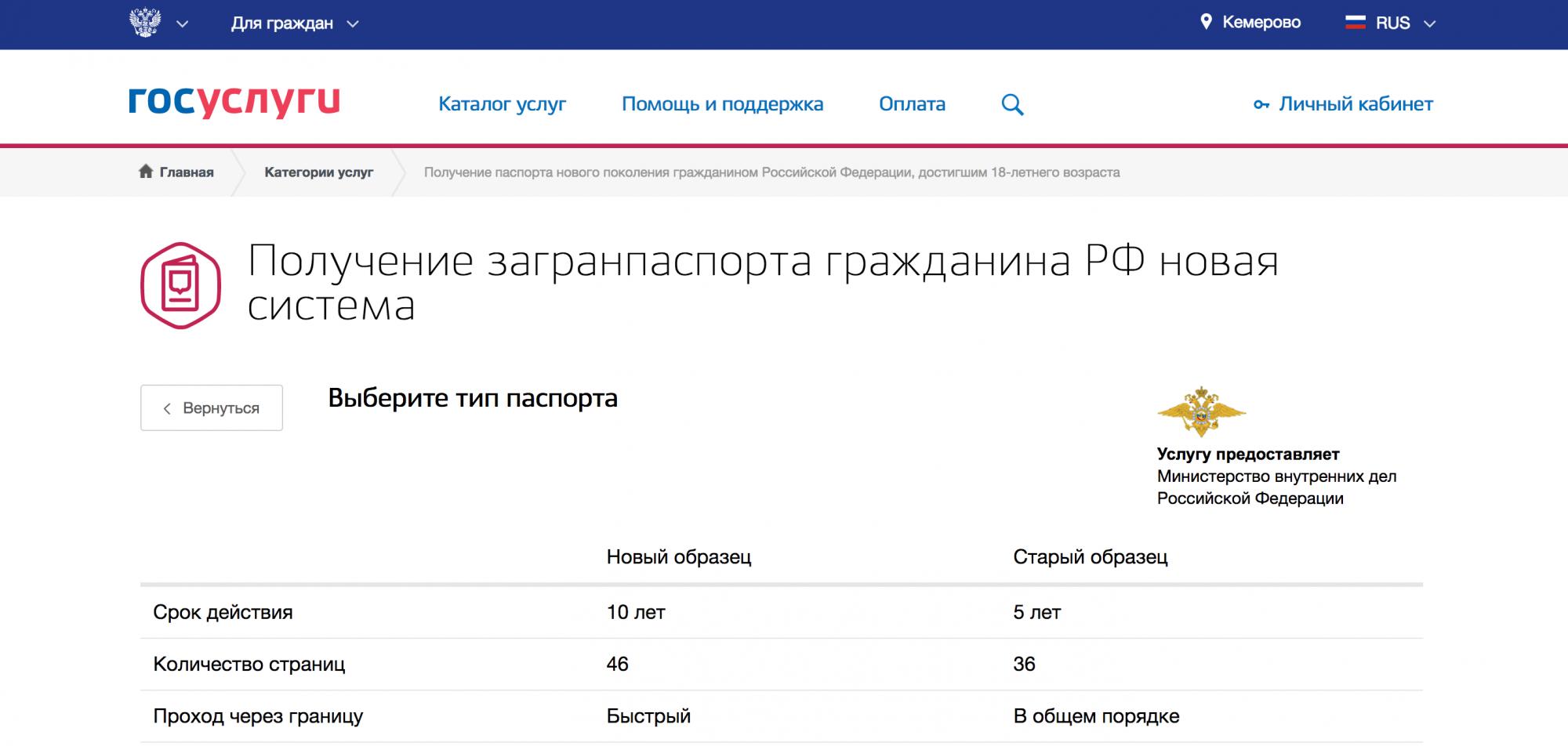Go to homepage via Госуслуги logo
Screen dimensions: 1568x746
click(234, 101)
